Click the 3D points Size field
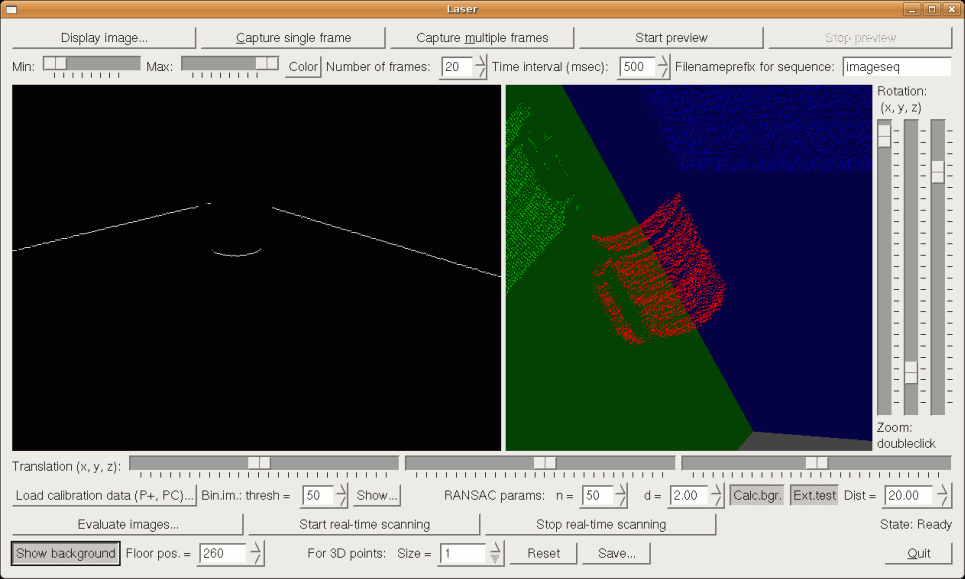The width and height of the screenshot is (965, 579). click(x=462, y=553)
